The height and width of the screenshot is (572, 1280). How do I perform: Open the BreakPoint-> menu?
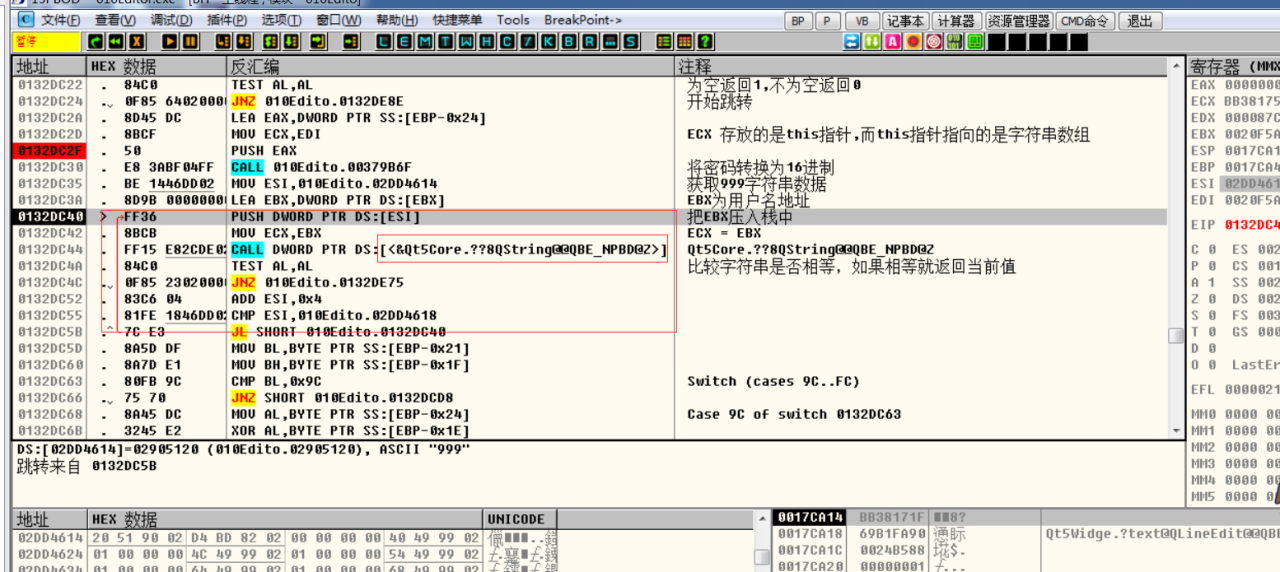582,20
